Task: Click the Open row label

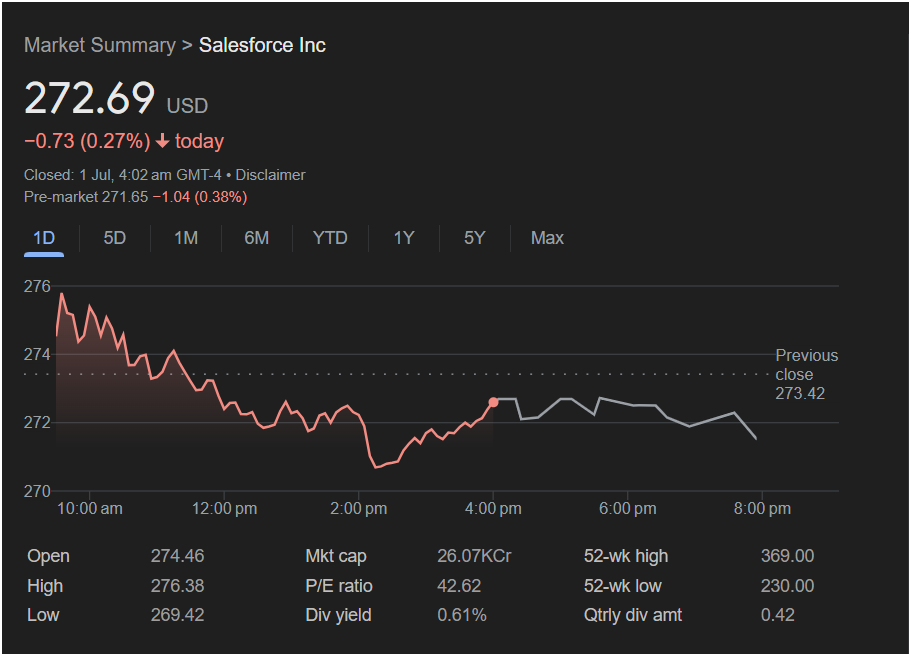Action: pyautogui.click(x=48, y=556)
